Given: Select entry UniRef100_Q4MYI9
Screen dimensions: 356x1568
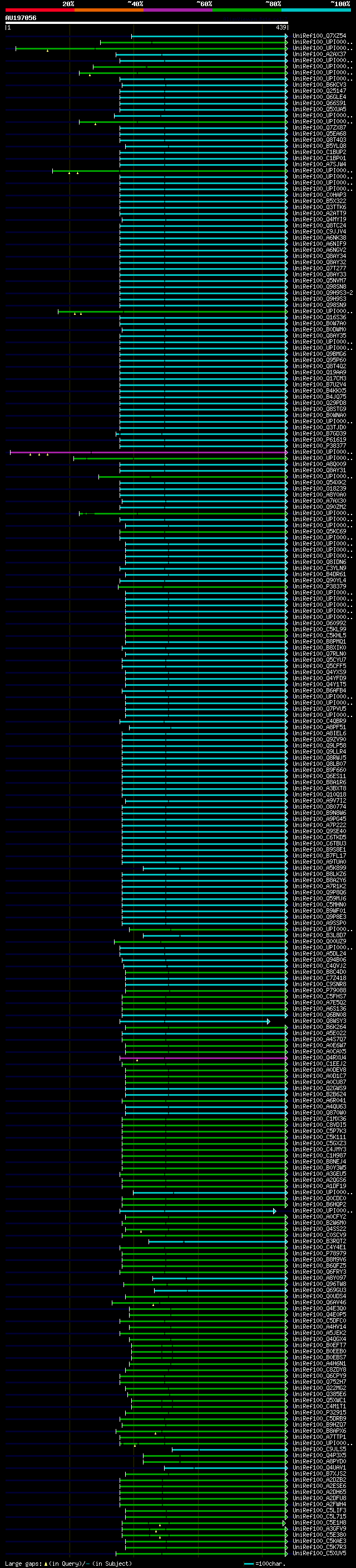Looking at the screenshot, I should pos(319,220).
